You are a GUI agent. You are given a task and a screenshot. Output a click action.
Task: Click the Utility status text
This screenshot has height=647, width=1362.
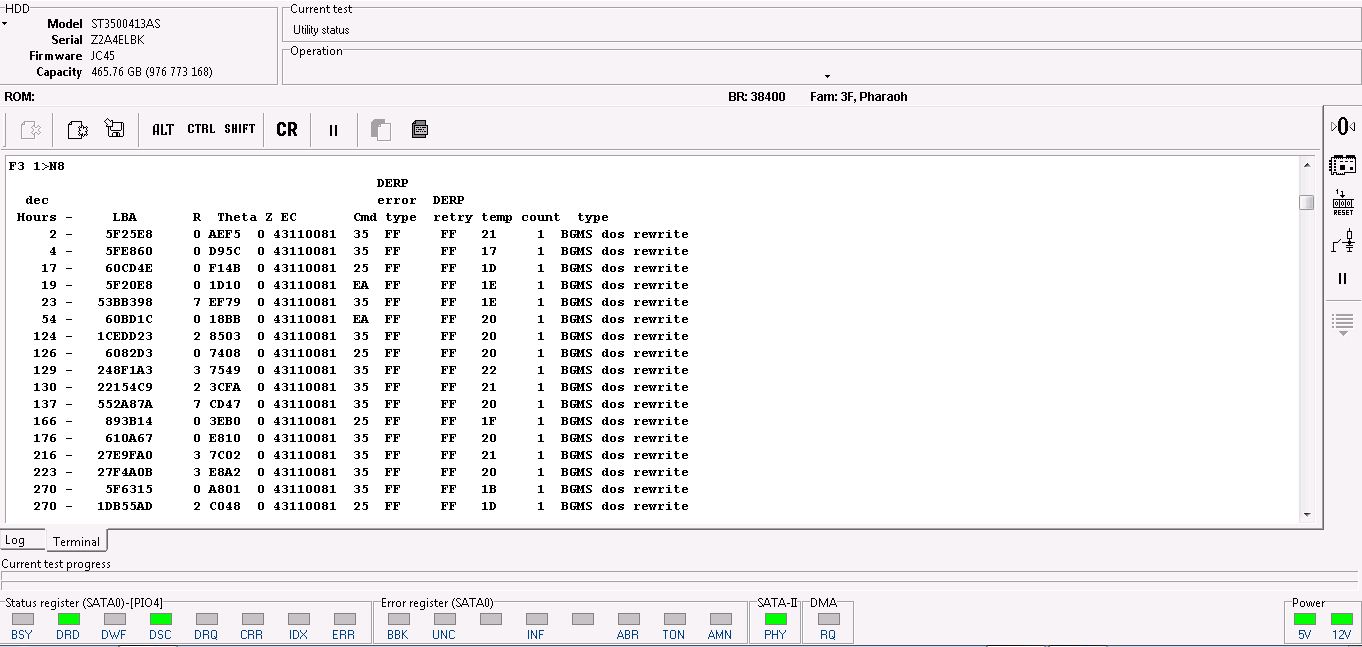click(321, 30)
